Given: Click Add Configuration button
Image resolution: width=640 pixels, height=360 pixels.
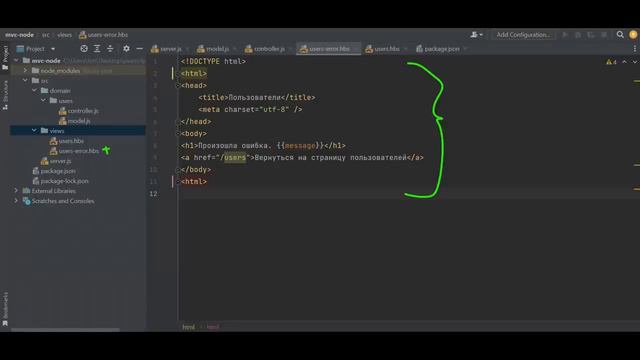Looking at the screenshot, I should tap(523, 35).
